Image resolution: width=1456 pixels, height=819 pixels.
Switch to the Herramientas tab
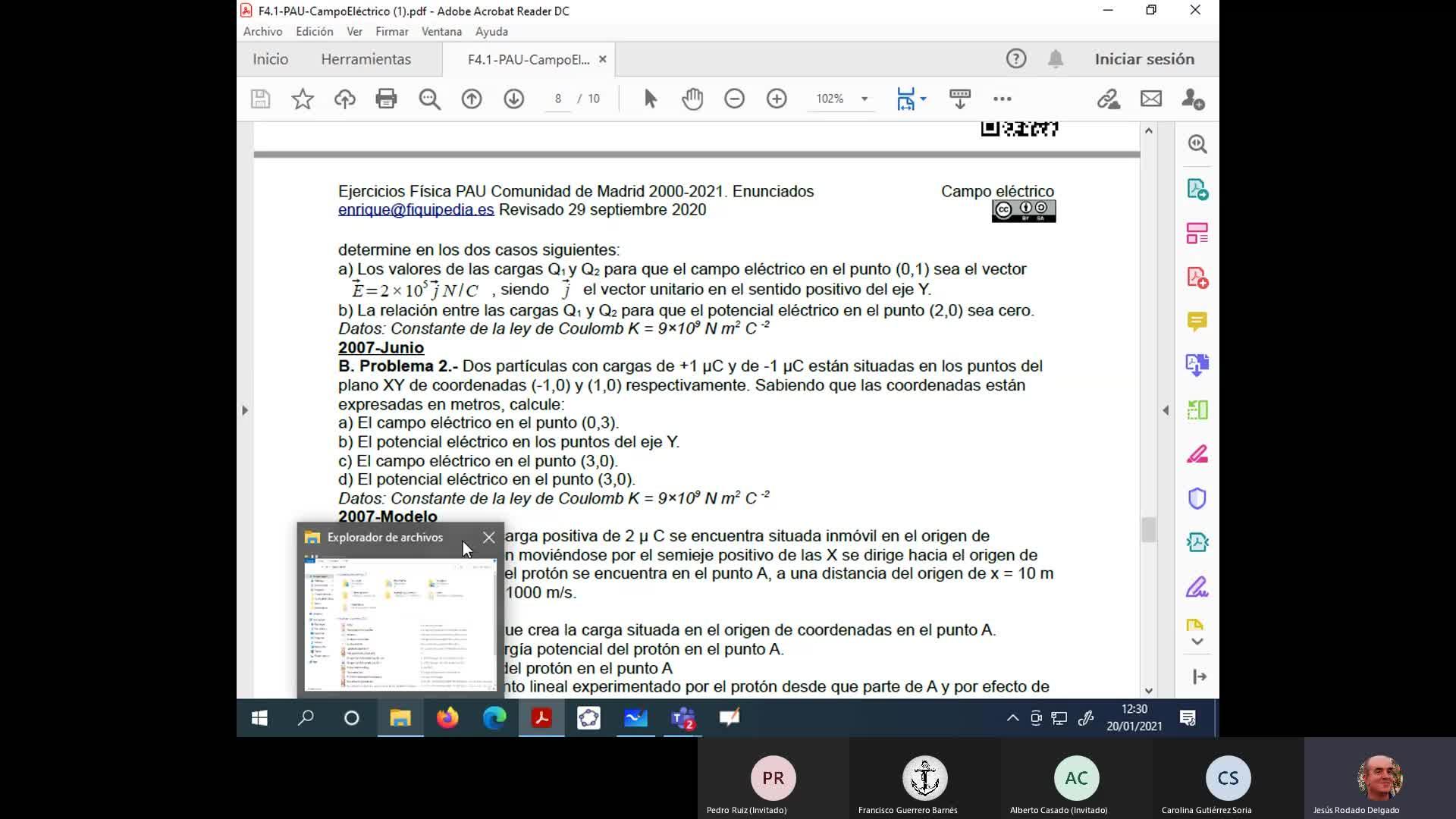(x=366, y=59)
